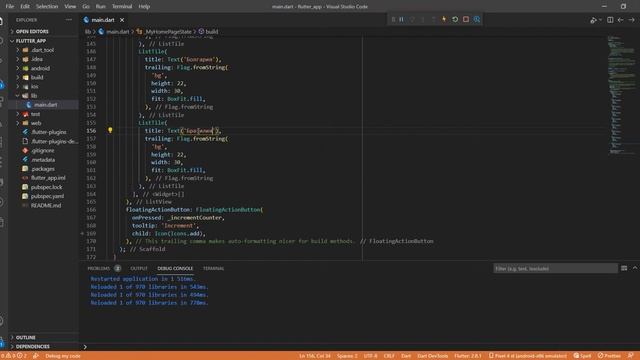Select device Pixel 4 in status bar

click(528, 356)
